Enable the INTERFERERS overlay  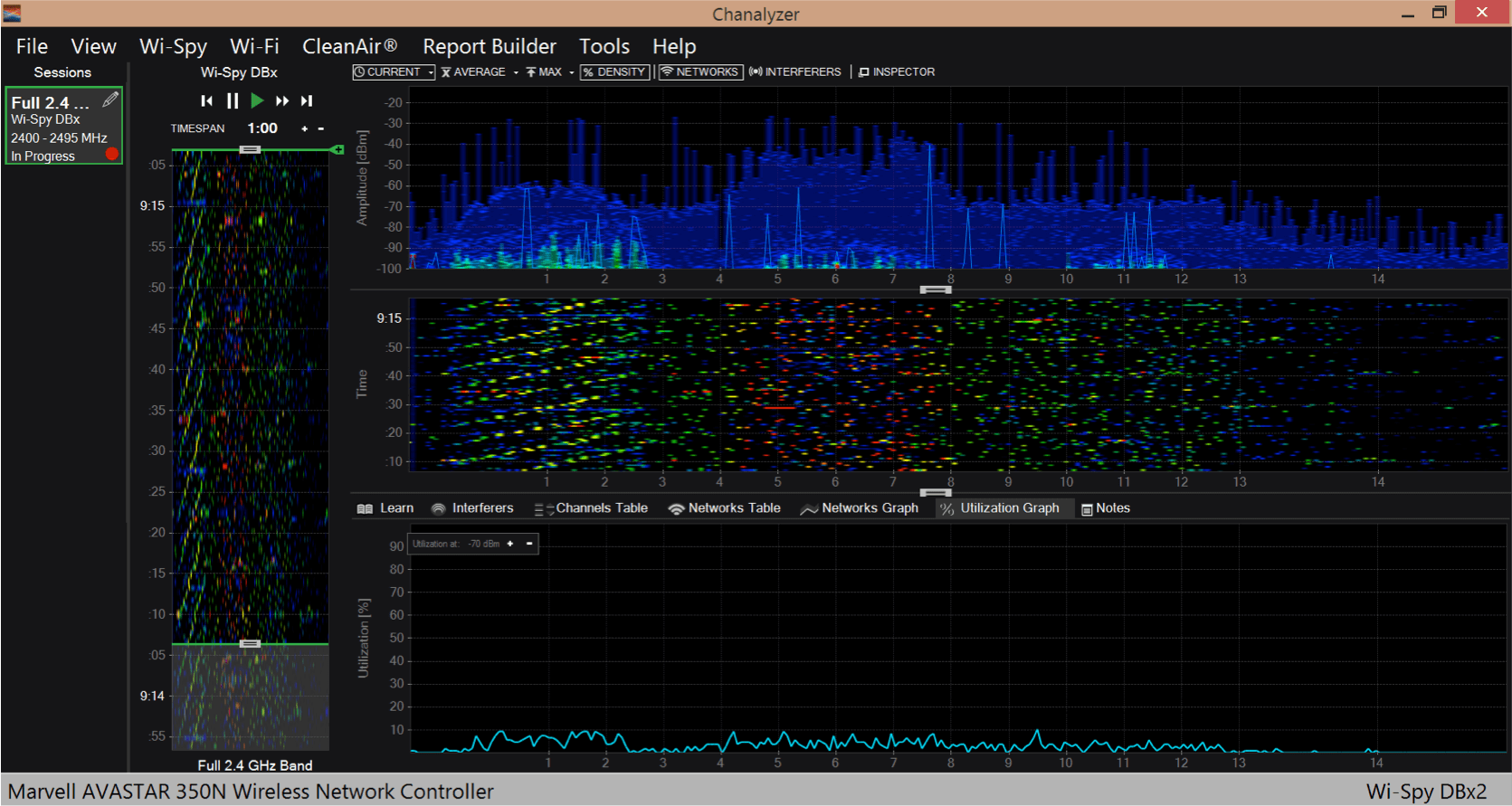pos(795,71)
